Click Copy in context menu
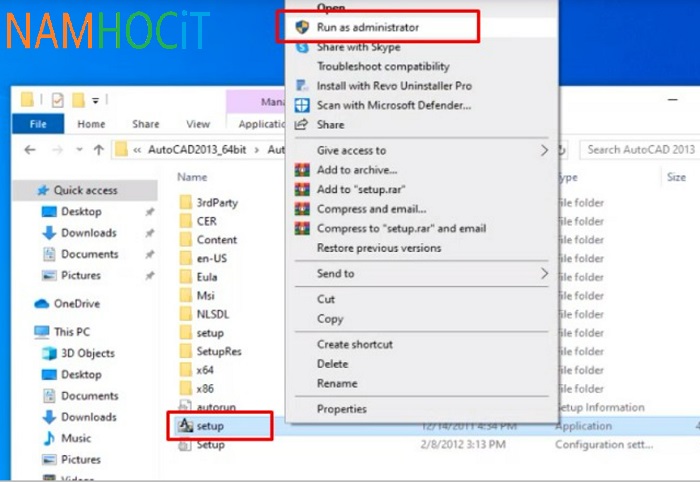Viewport: 700px width, 482px height. 421,319
